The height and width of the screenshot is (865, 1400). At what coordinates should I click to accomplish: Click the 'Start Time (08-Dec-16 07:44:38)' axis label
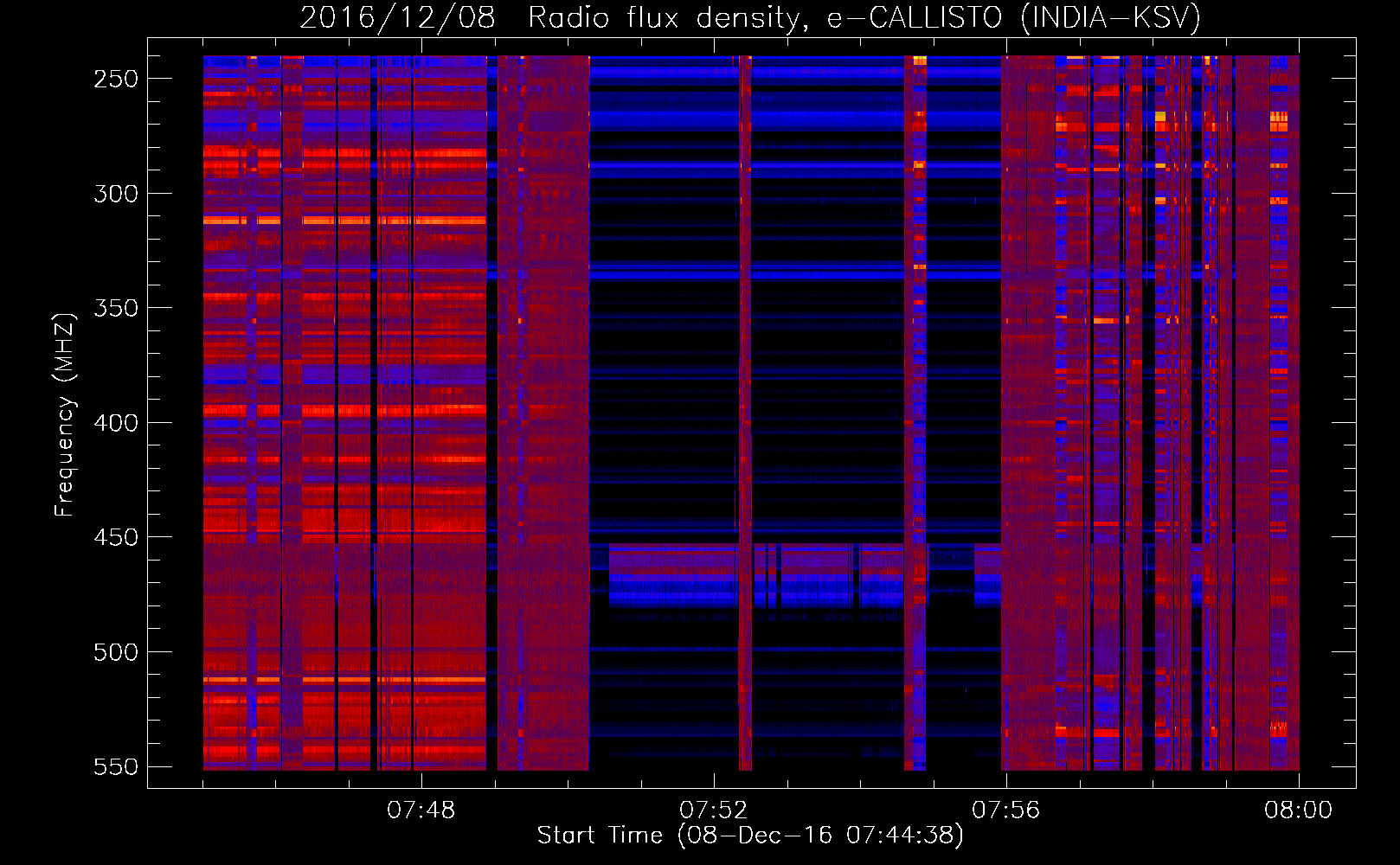pos(750,836)
